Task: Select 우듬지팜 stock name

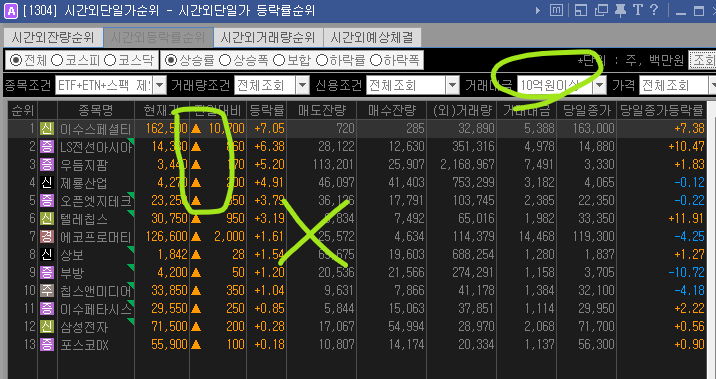Action: (x=84, y=165)
